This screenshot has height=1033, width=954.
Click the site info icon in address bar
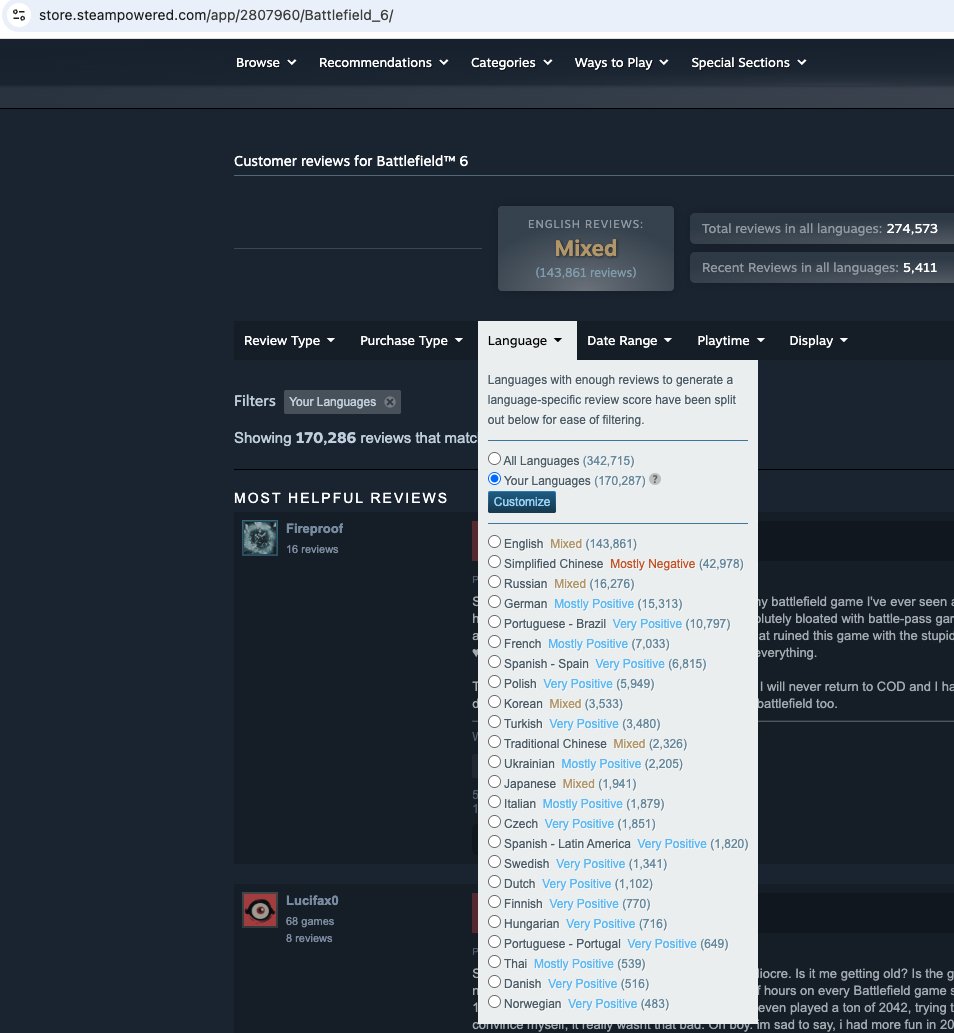point(19,14)
